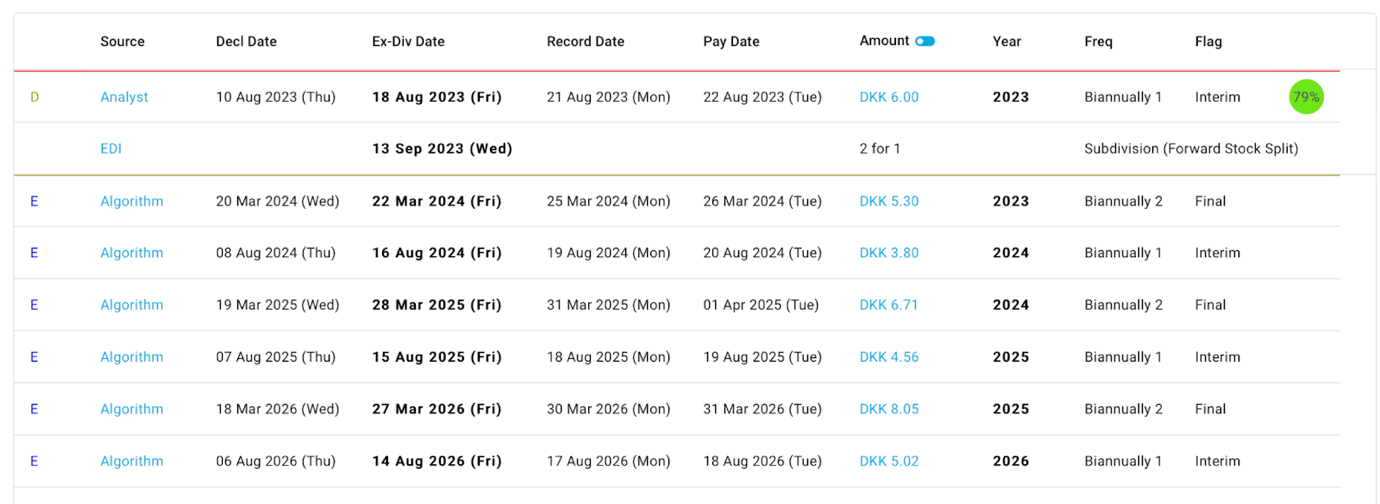The width and height of the screenshot is (1380, 504).
Task: Toggle the Amount currency switch
Action: (925, 41)
